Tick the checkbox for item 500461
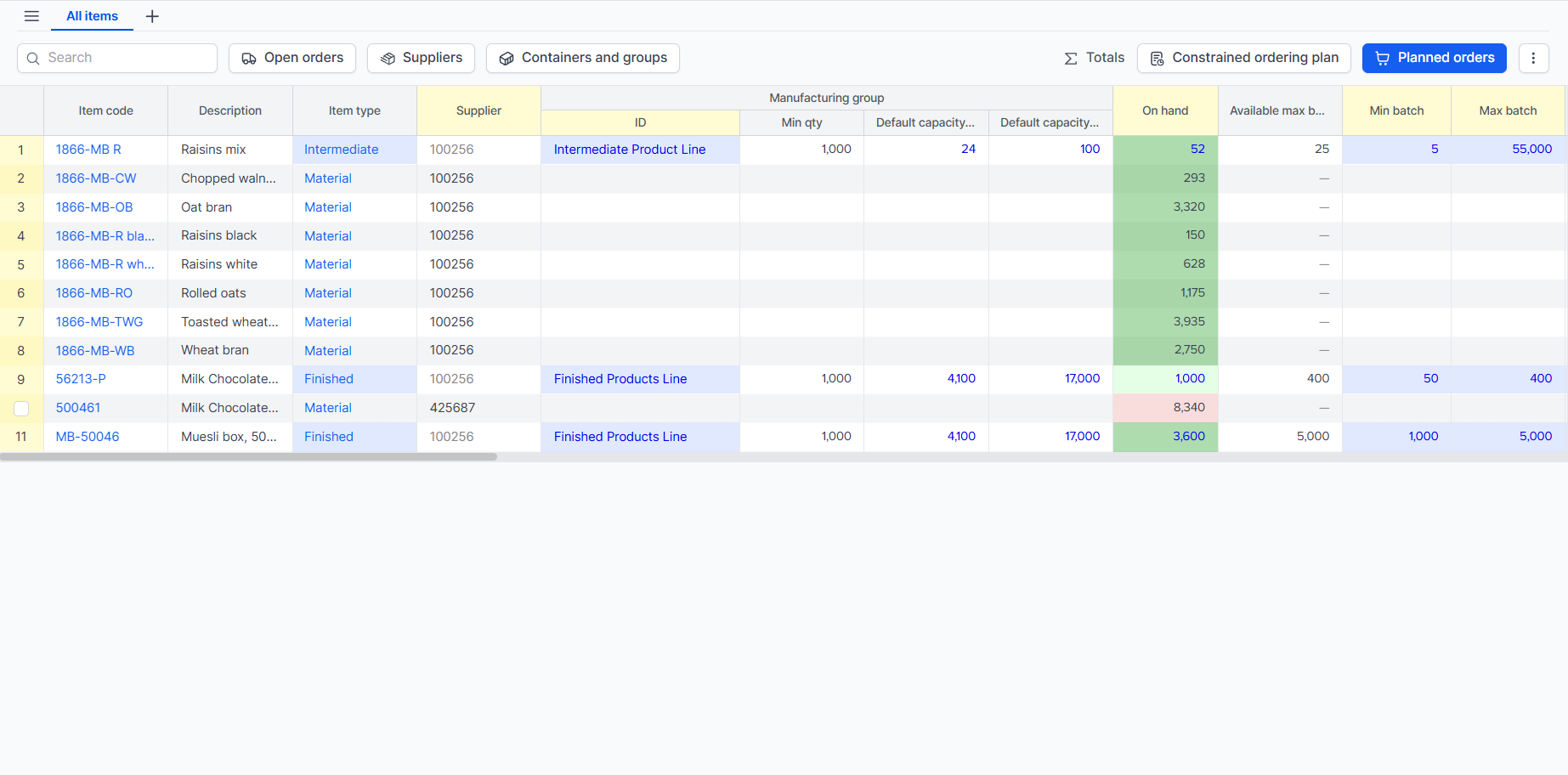 [x=21, y=409]
